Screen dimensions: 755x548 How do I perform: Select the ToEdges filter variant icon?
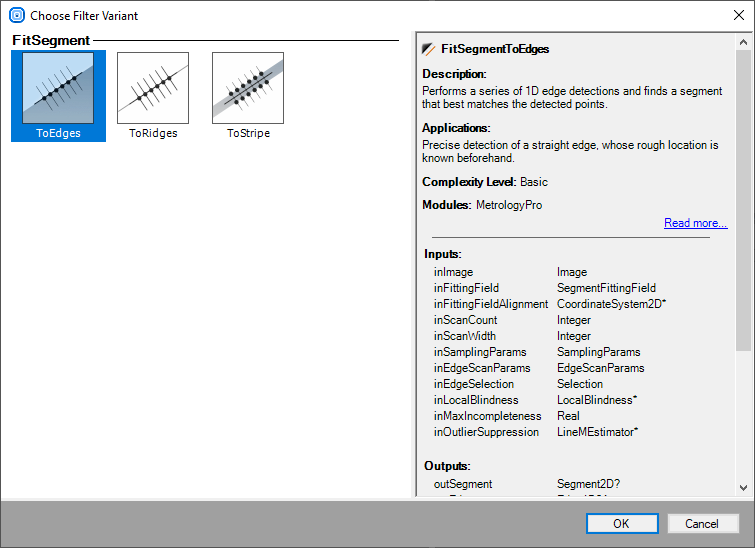pyautogui.click(x=58, y=88)
